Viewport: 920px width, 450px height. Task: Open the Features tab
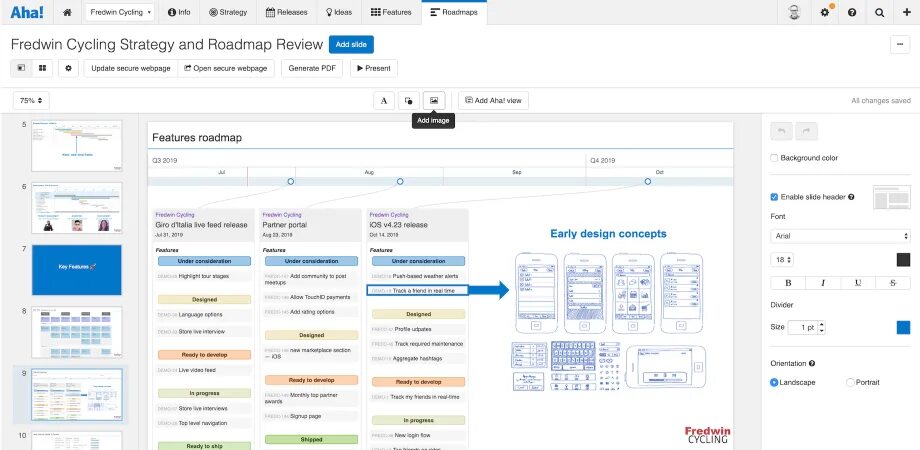pyautogui.click(x=391, y=12)
